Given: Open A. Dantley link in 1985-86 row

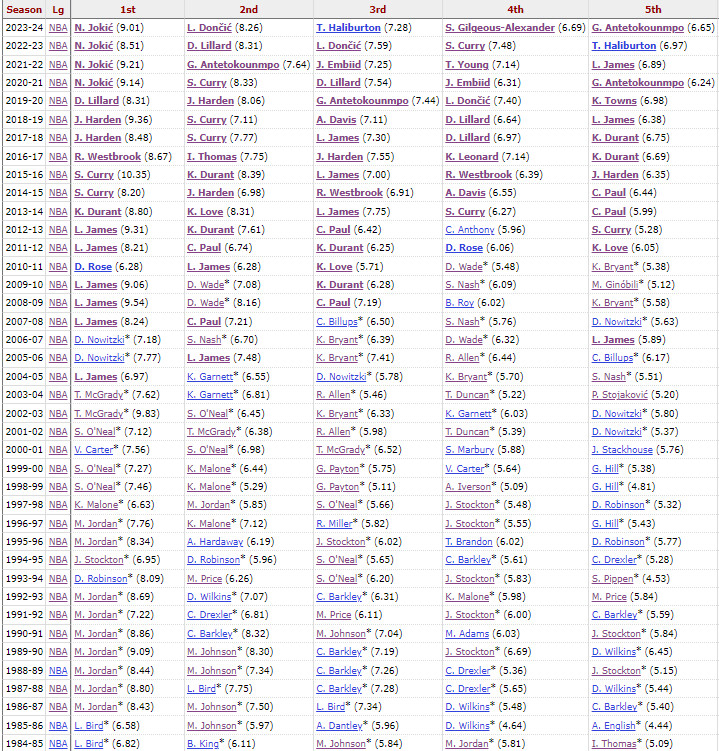Looking at the screenshot, I should (339, 726).
